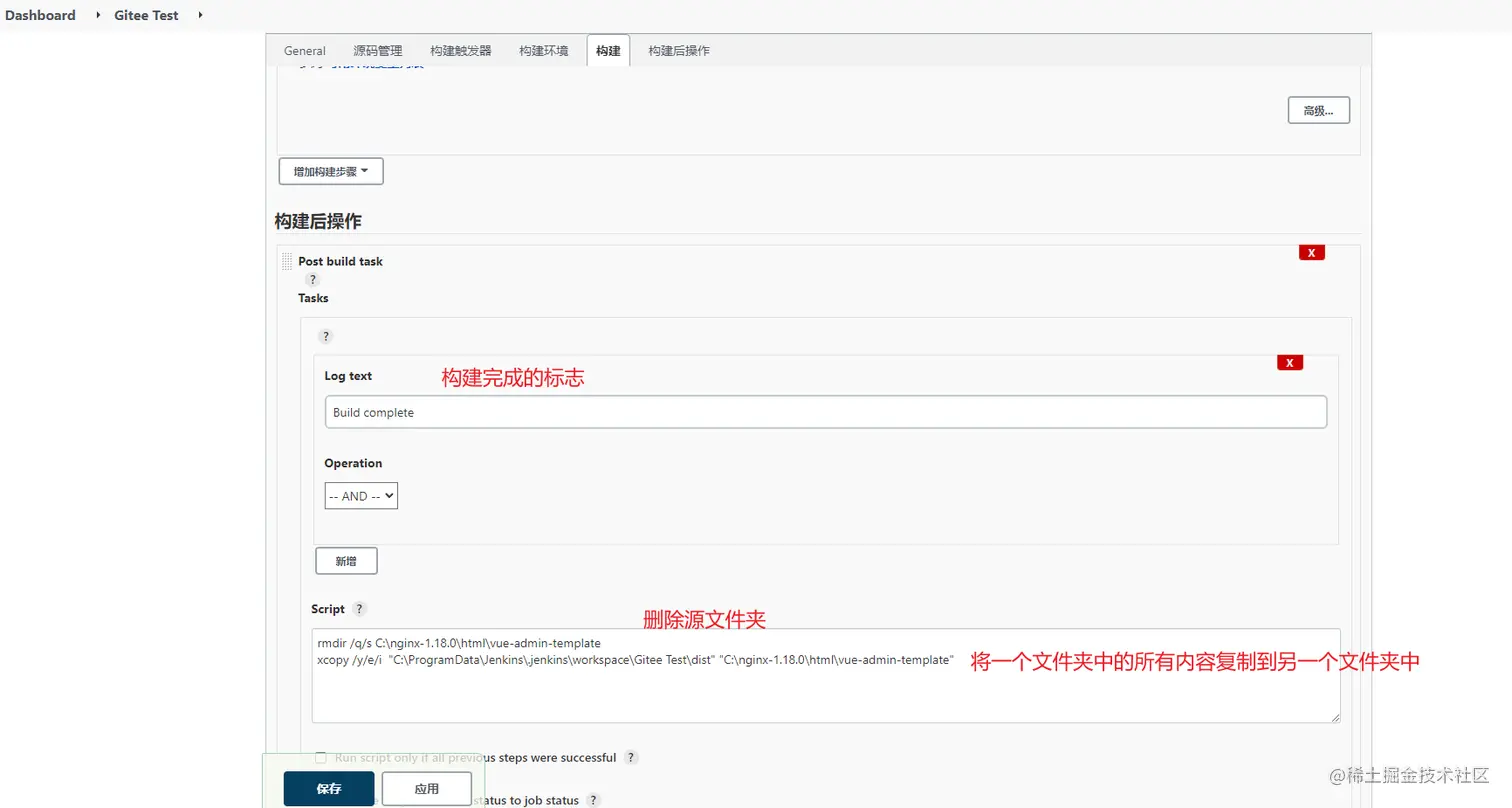Click the Script label
1512x808 pixels.
point(328,609)
